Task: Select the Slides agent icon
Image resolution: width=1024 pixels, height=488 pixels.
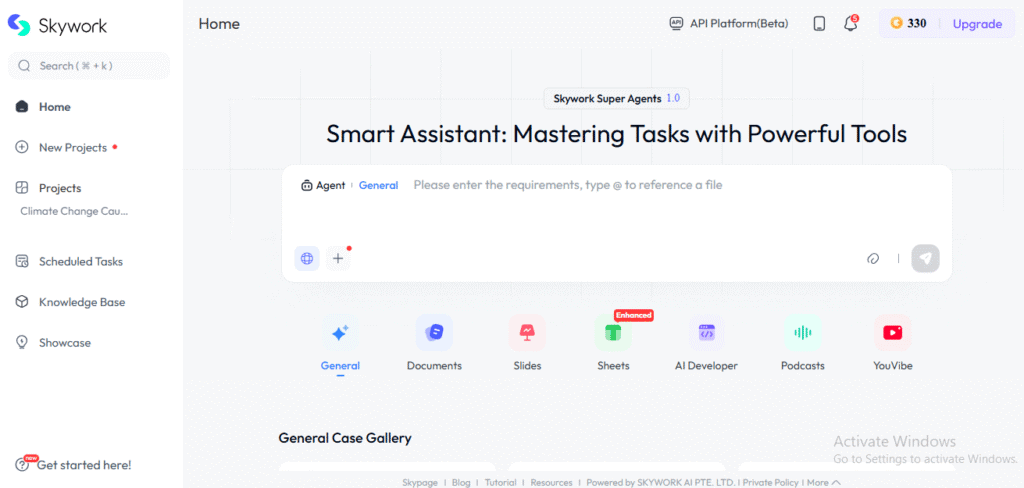Action: coord(527,333)
